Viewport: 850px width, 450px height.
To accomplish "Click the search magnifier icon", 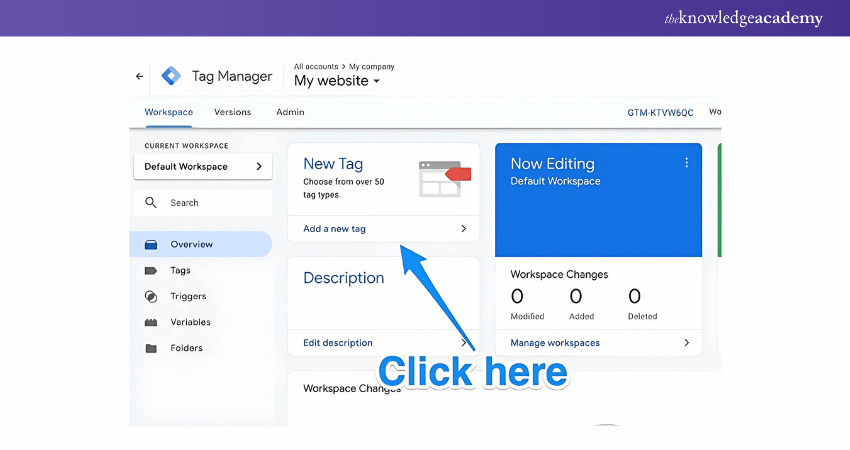I will coord(151,202).
